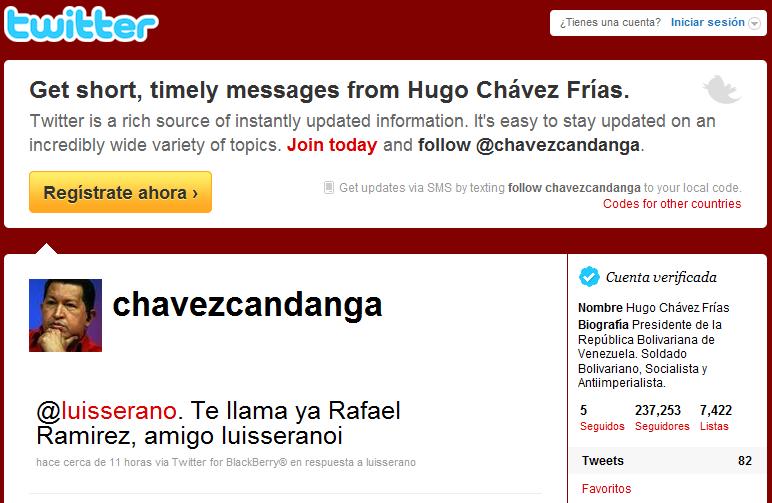Click the chavezcandanga profile picture

65,315
